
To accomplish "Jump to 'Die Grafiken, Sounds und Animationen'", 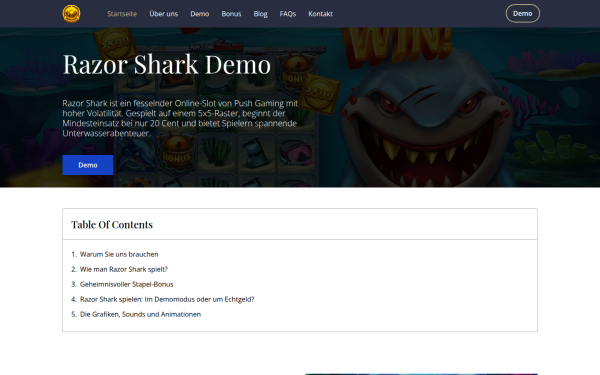I will click(x=140, y=314).
